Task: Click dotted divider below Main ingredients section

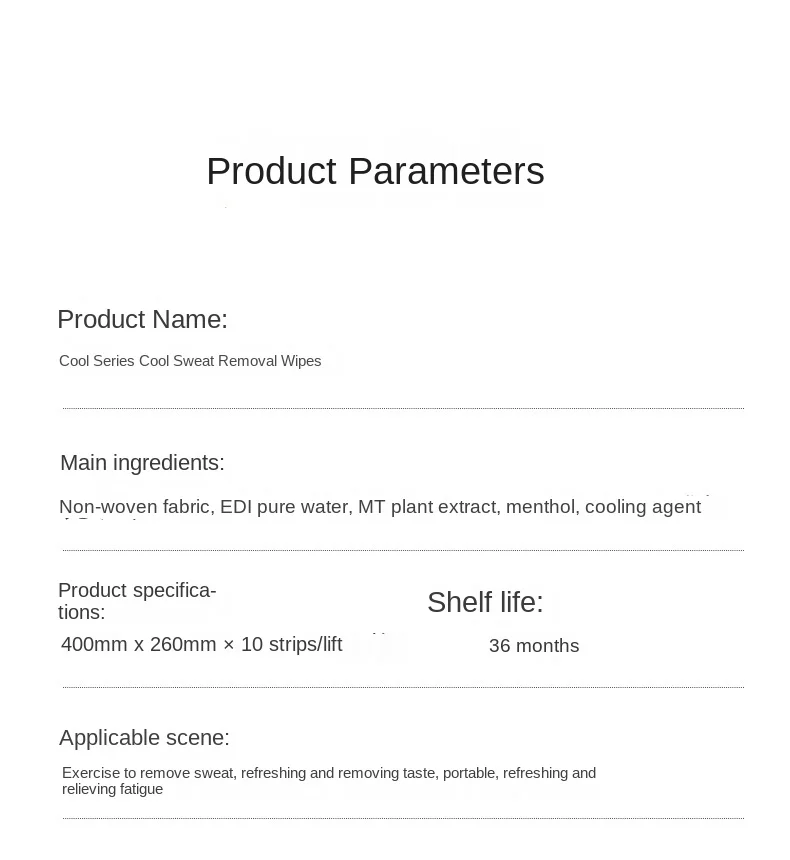Action: pyautogui.click(x=403, y=550)
